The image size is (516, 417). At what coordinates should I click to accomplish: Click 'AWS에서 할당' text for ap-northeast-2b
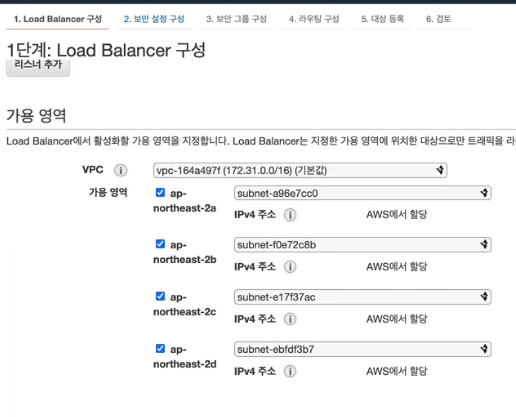click(x=396, y=267)
